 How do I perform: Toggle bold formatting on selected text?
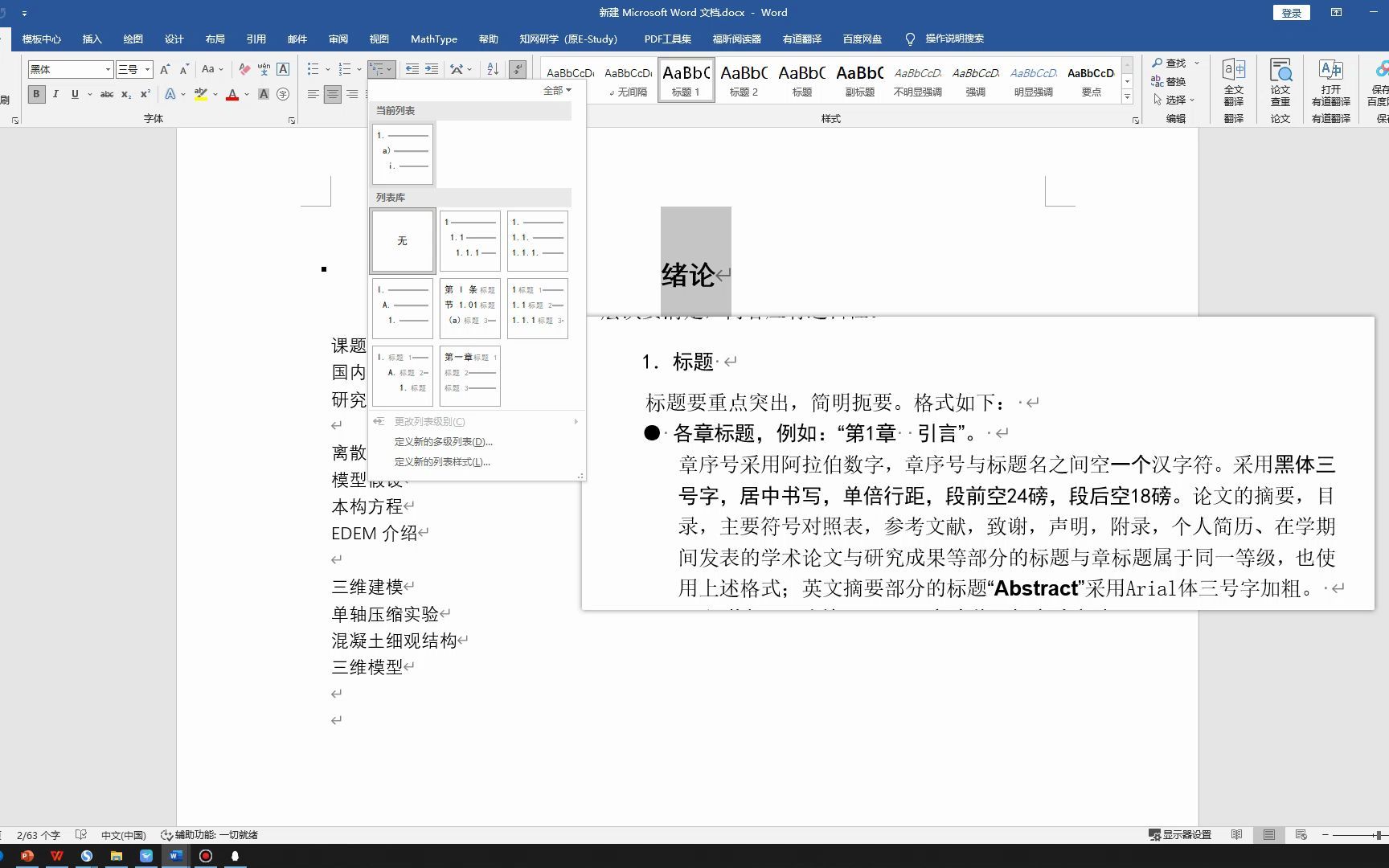click(x=36, y=94)
